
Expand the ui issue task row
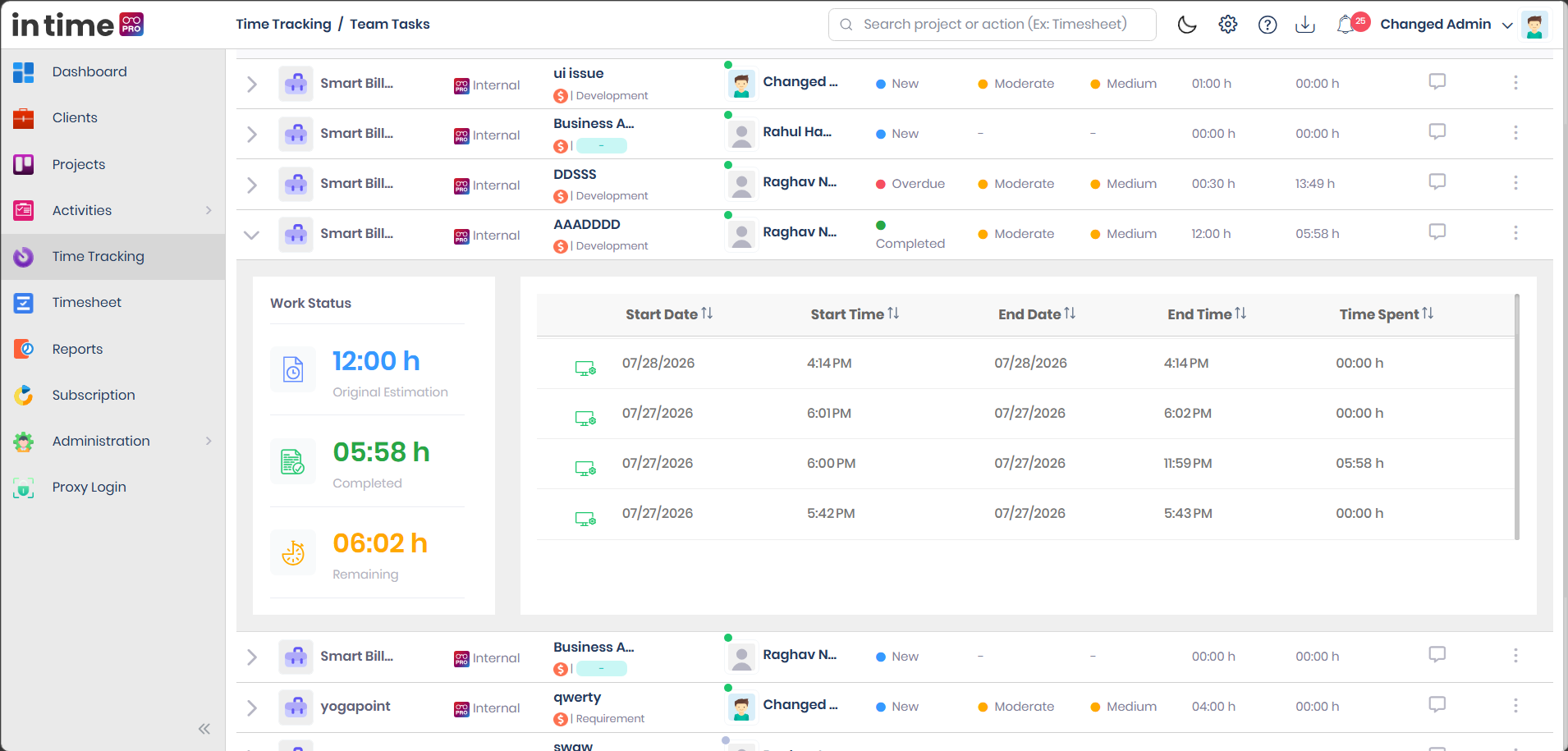[252, 85]
